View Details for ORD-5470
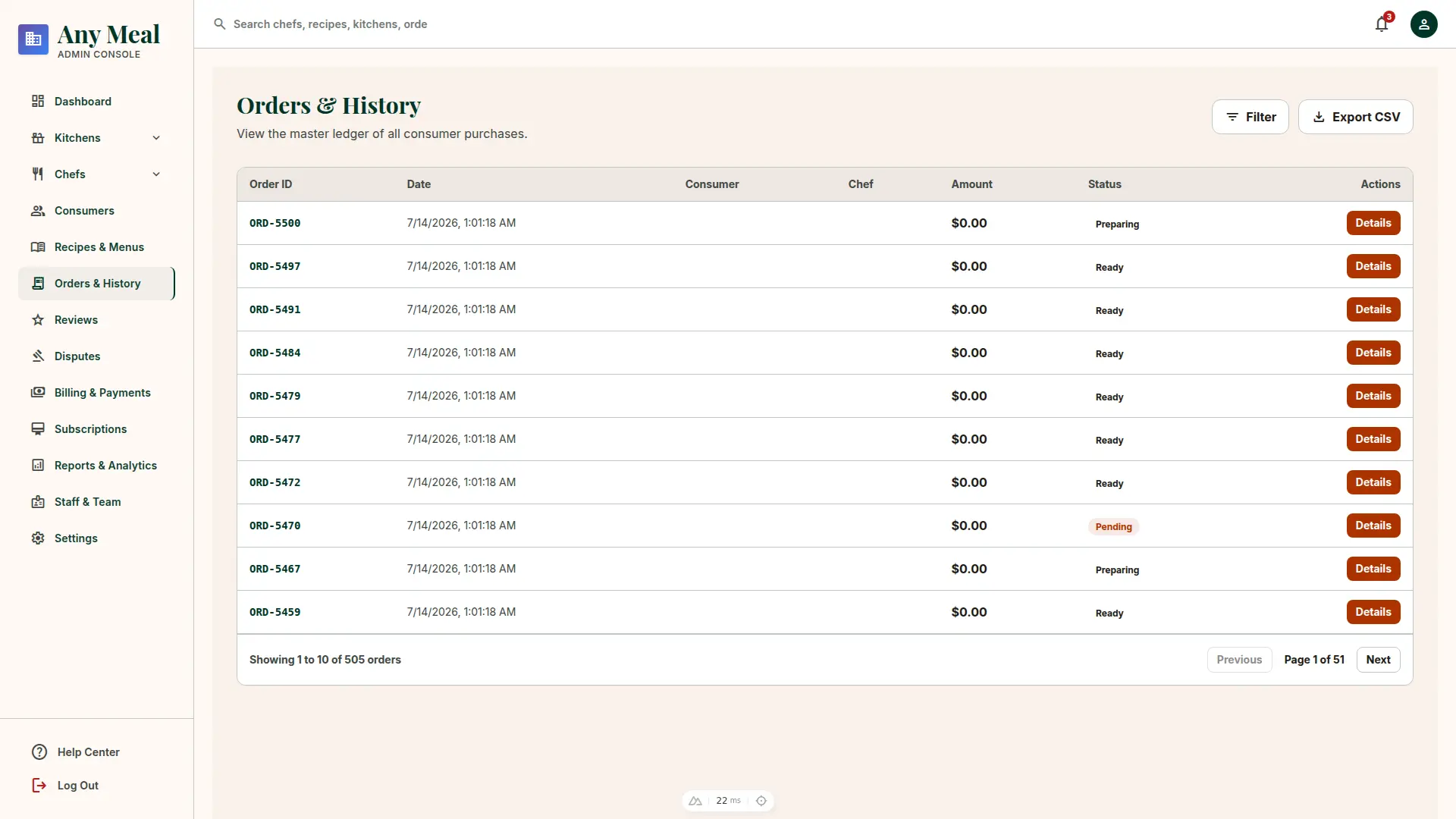 pyautogui.click(x=1373, y=526)
